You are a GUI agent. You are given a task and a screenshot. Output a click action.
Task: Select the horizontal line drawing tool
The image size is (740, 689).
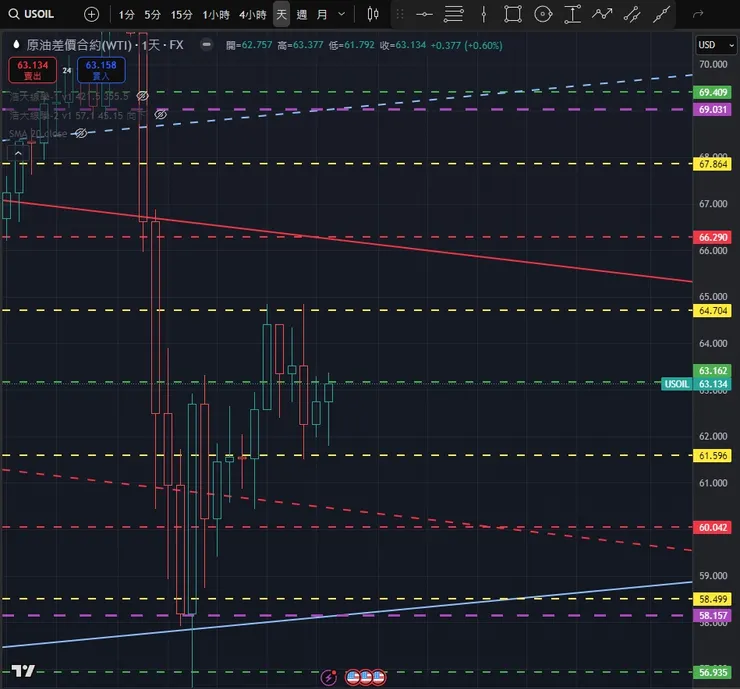424,15
